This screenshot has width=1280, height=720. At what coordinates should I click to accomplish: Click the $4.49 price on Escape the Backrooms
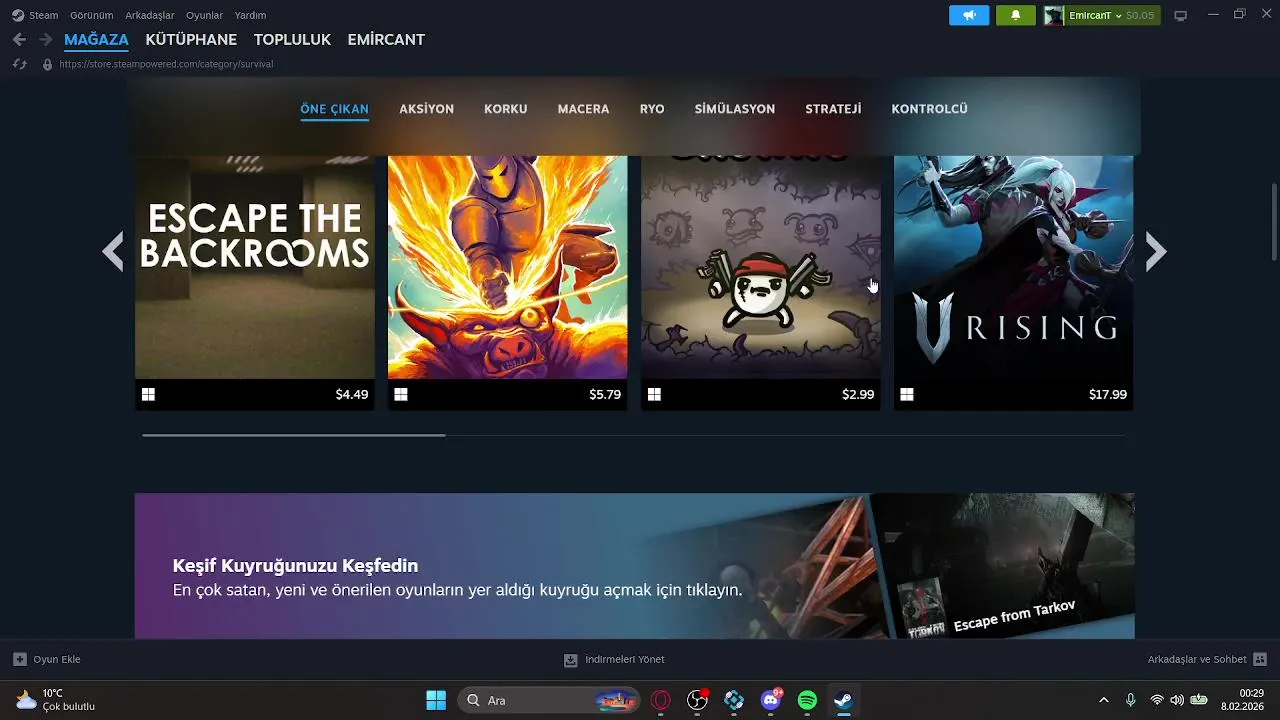coord(352,395)
